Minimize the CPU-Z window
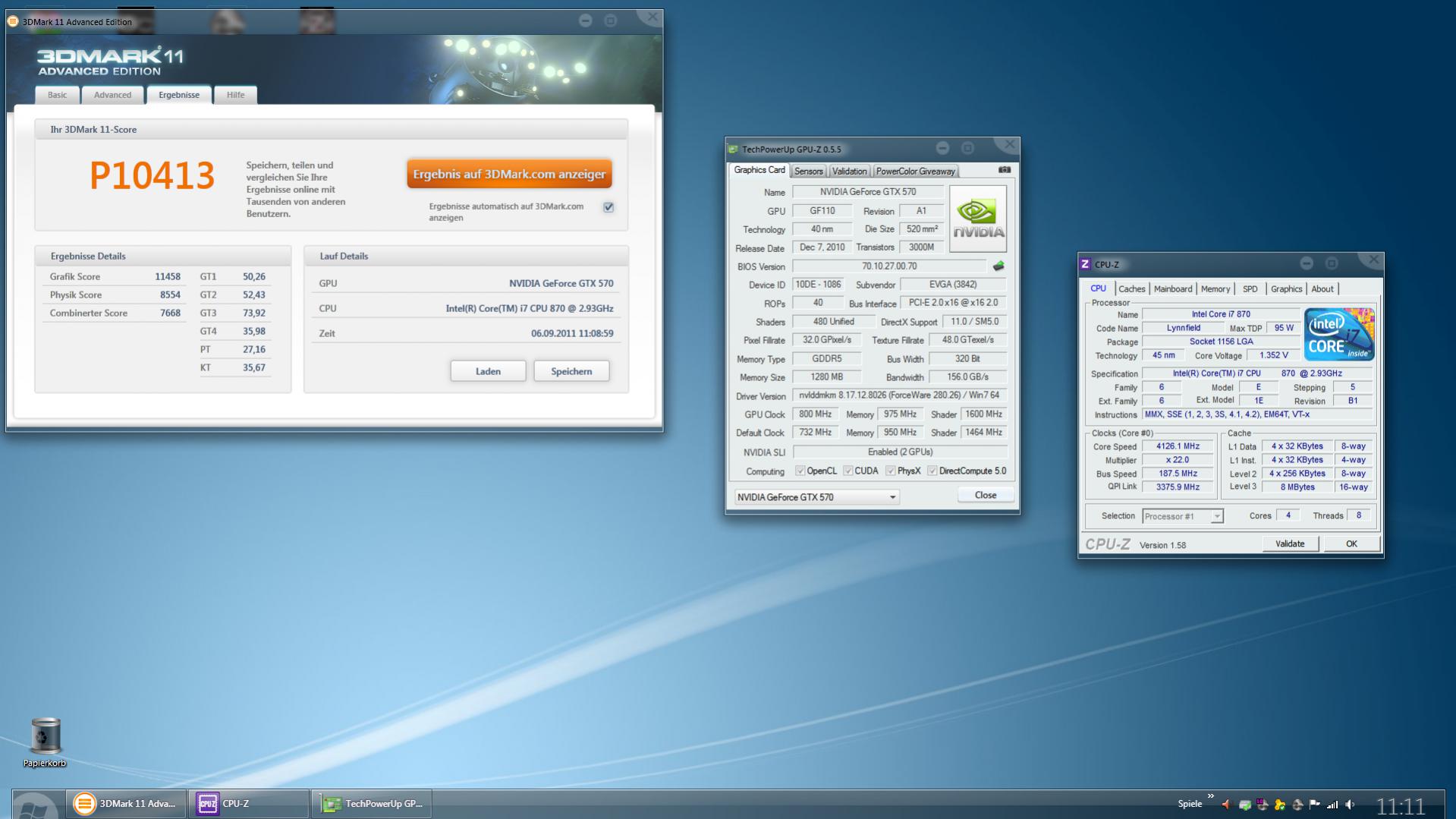The width and height of the screenshot is (1456, 819). (1307, 263)
